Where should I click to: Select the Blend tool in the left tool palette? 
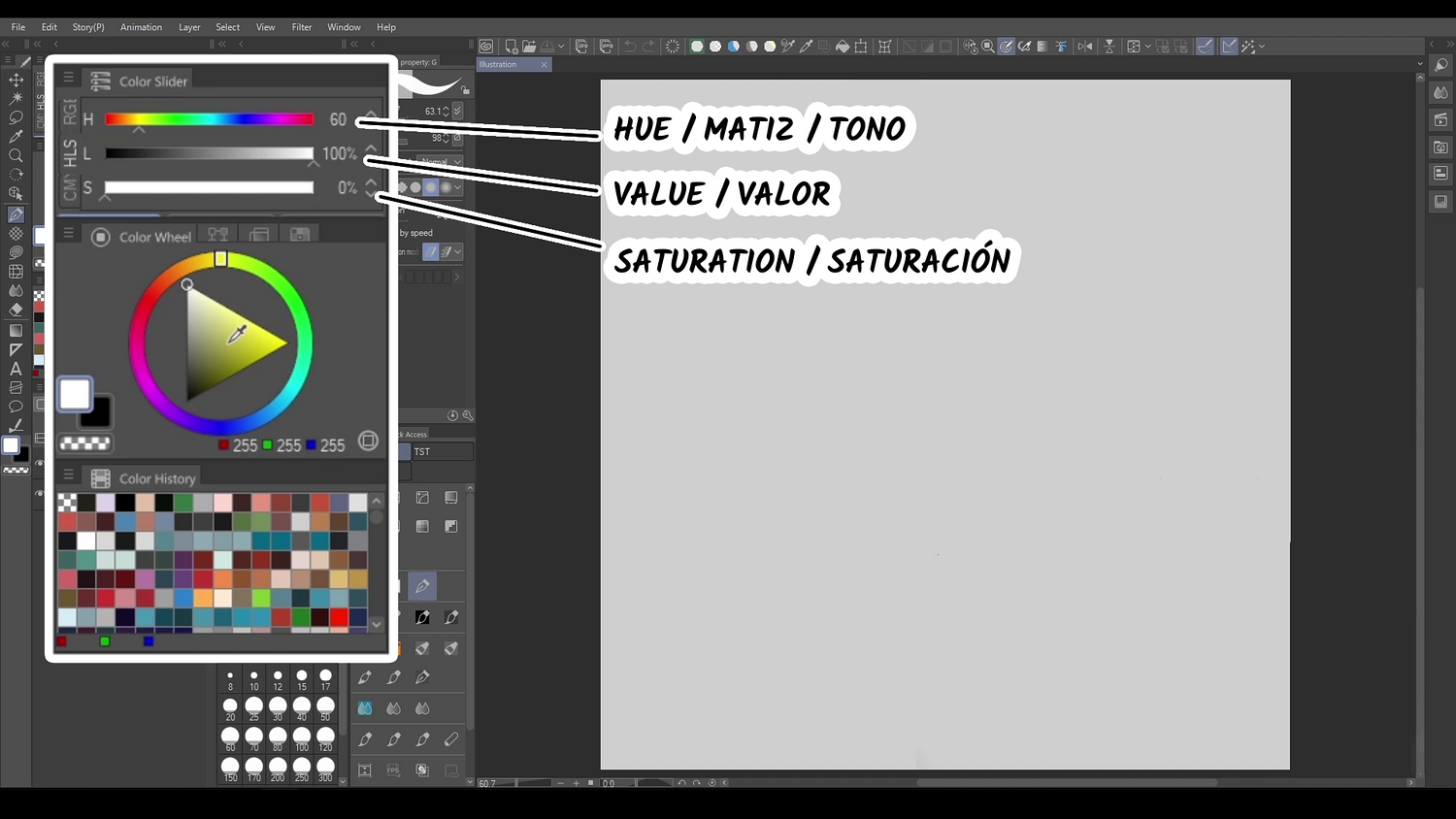(16, 290)
